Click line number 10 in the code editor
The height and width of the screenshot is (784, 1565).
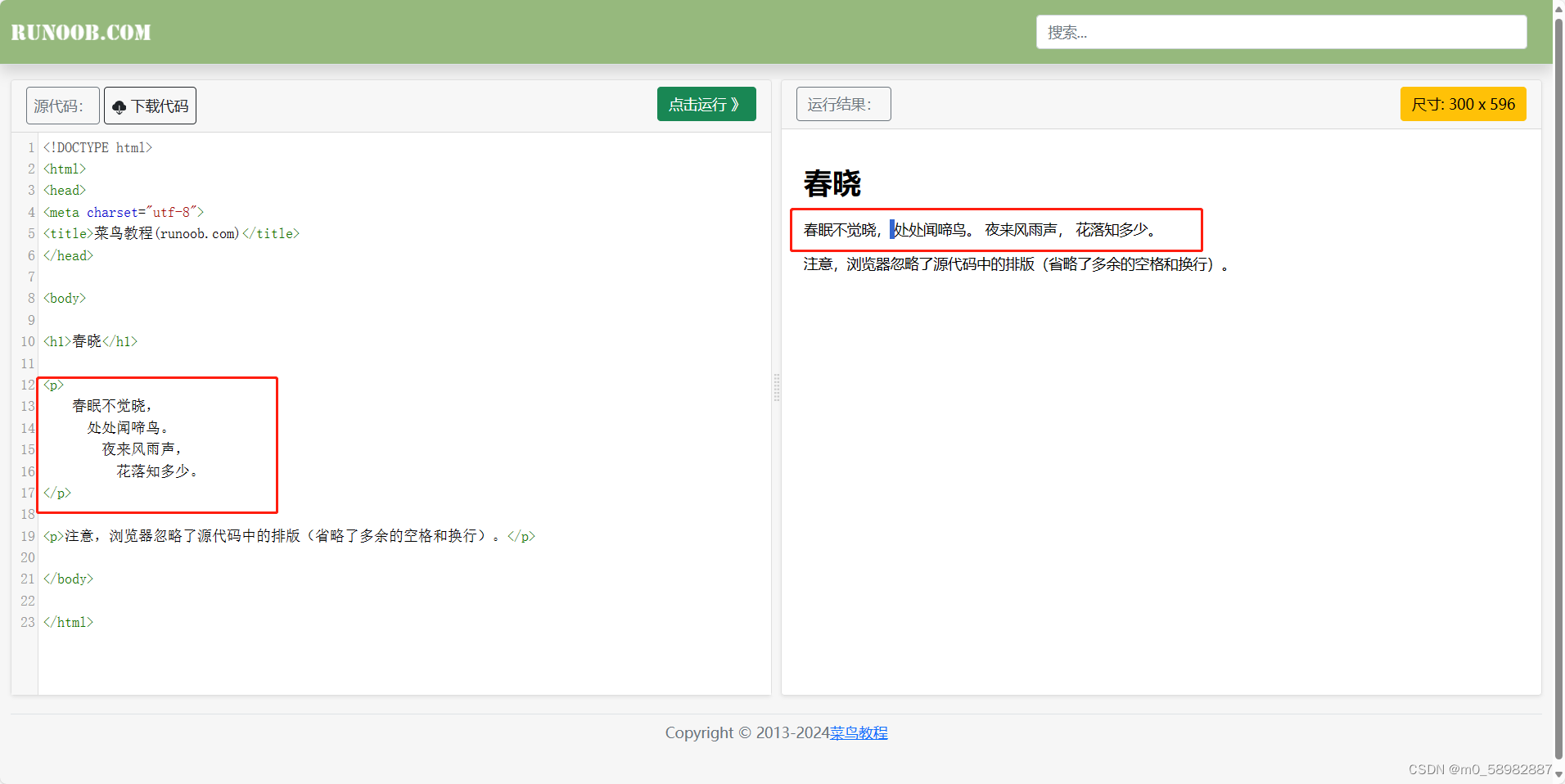coord(27,341)
